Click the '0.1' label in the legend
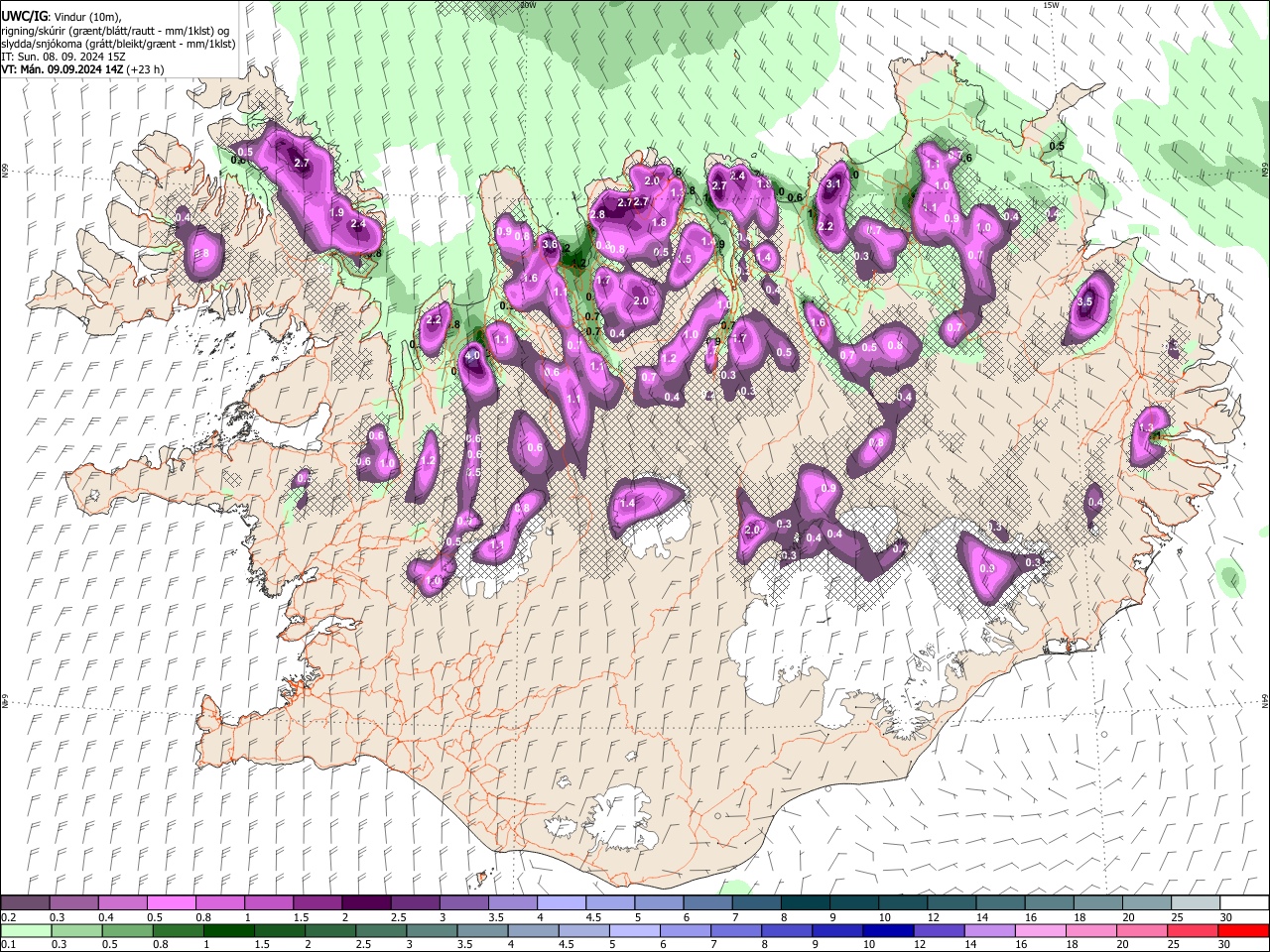 point(8,944)
